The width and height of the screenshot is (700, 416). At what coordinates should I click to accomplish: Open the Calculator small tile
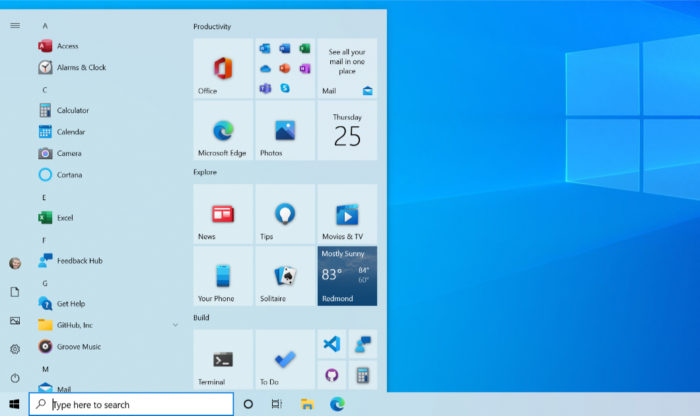tap(362, 375)
